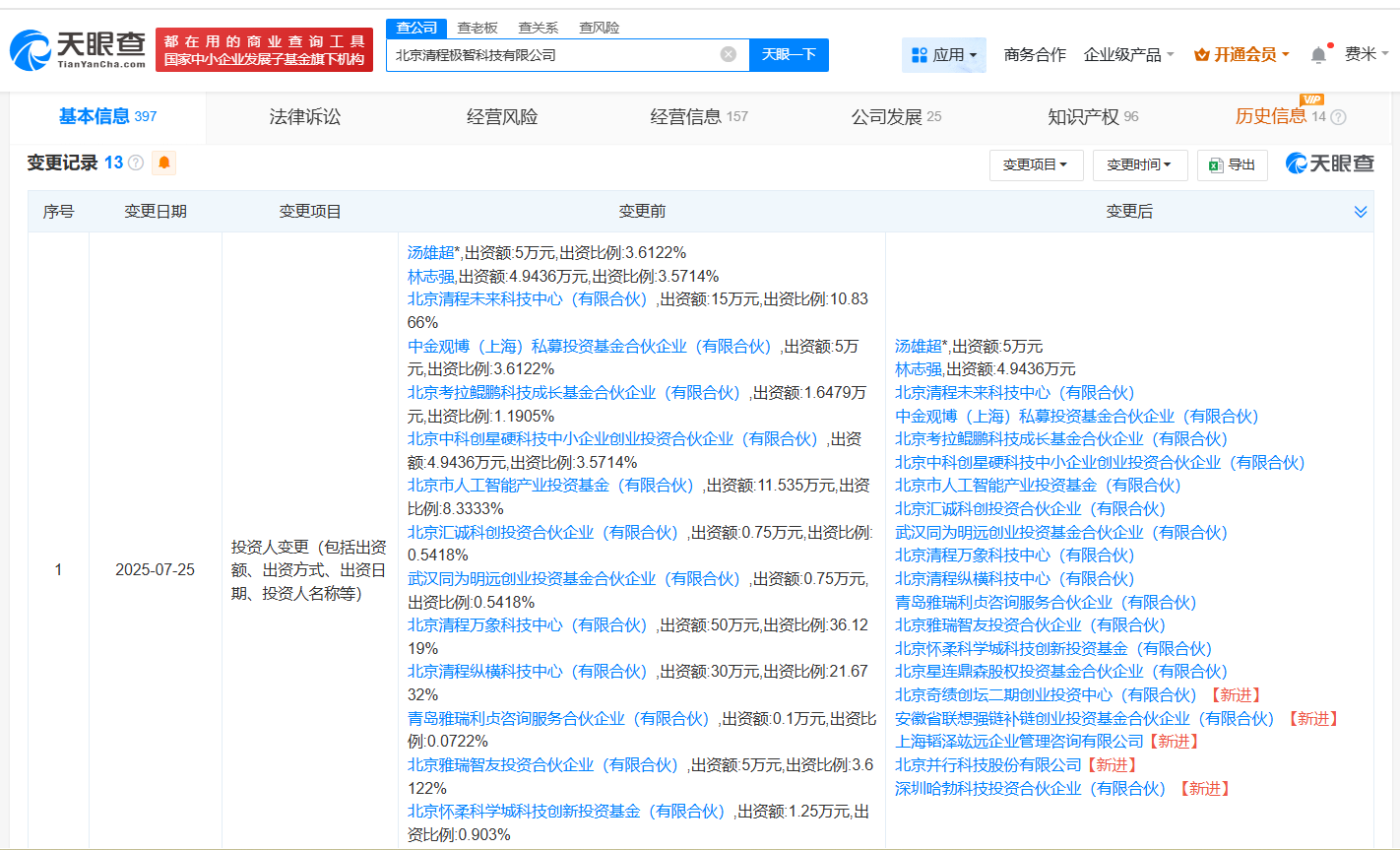Click the notification bell icon in header
This screenshot has height=850, width=1400.
[1318, 55]
